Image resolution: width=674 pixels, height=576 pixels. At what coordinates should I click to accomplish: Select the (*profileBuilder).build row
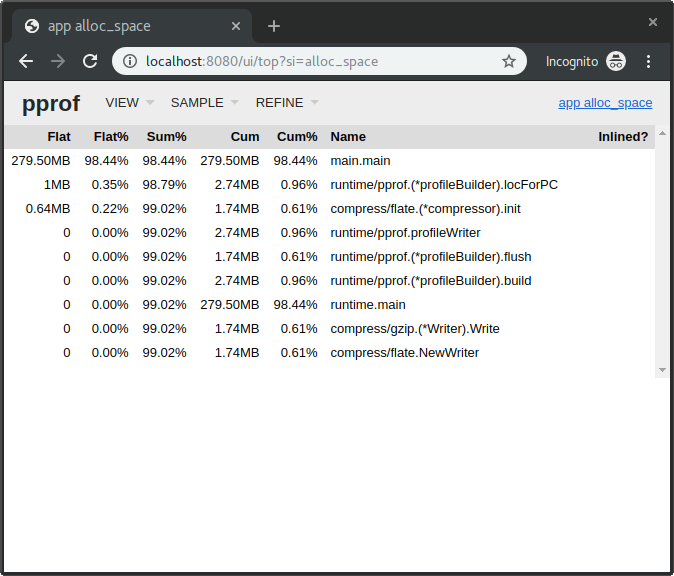(x=330, y=281)
